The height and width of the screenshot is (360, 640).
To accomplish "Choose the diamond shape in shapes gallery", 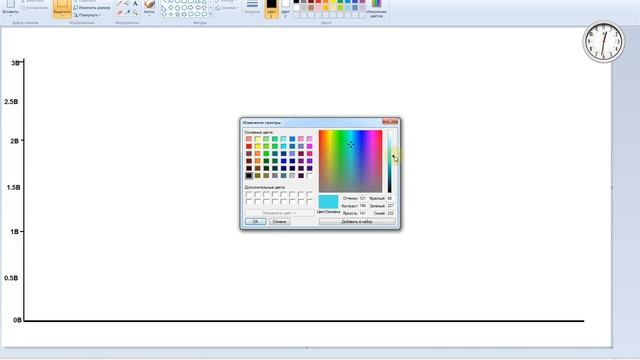I will coord(171,8).
